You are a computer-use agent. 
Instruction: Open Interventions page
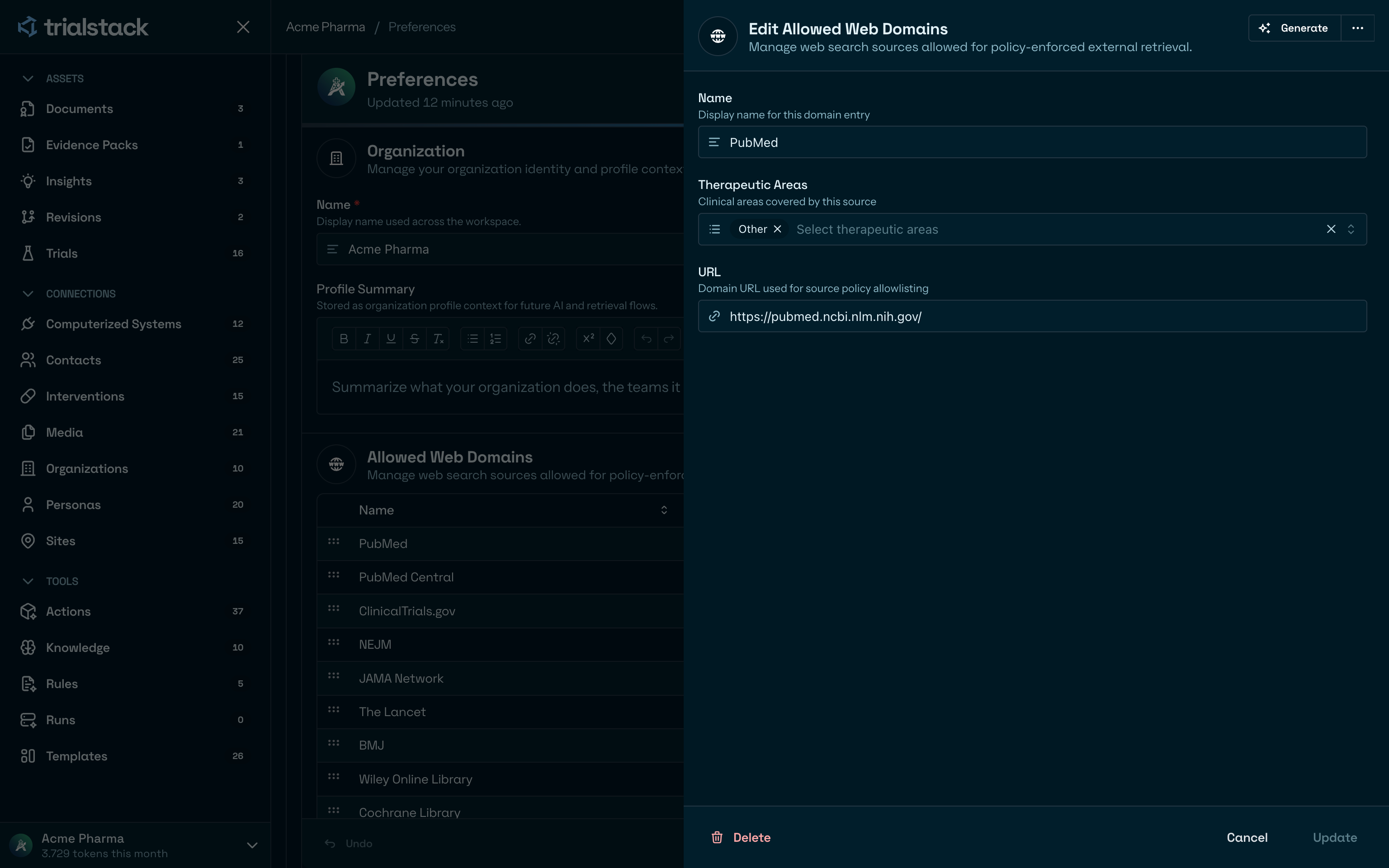135,396
